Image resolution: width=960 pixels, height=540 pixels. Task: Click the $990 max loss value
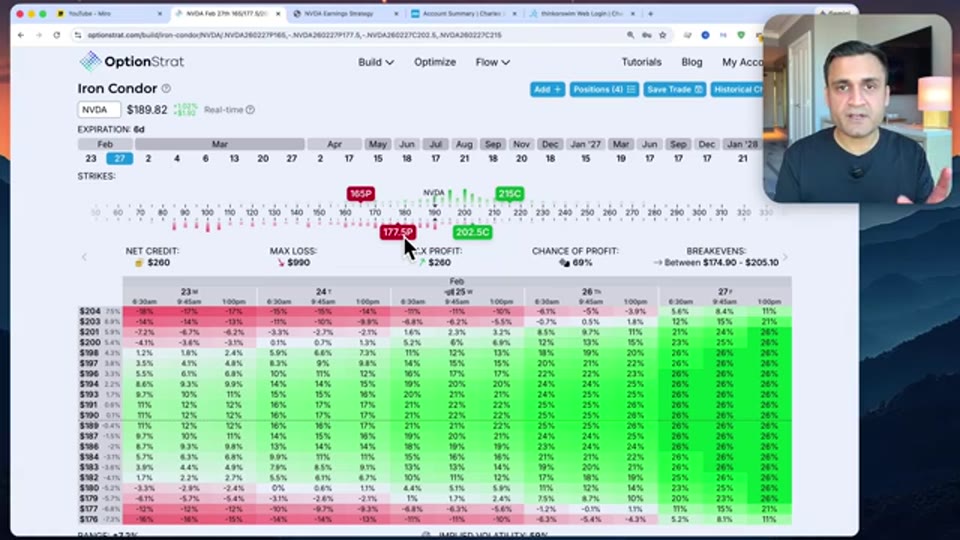click(298, 263)
